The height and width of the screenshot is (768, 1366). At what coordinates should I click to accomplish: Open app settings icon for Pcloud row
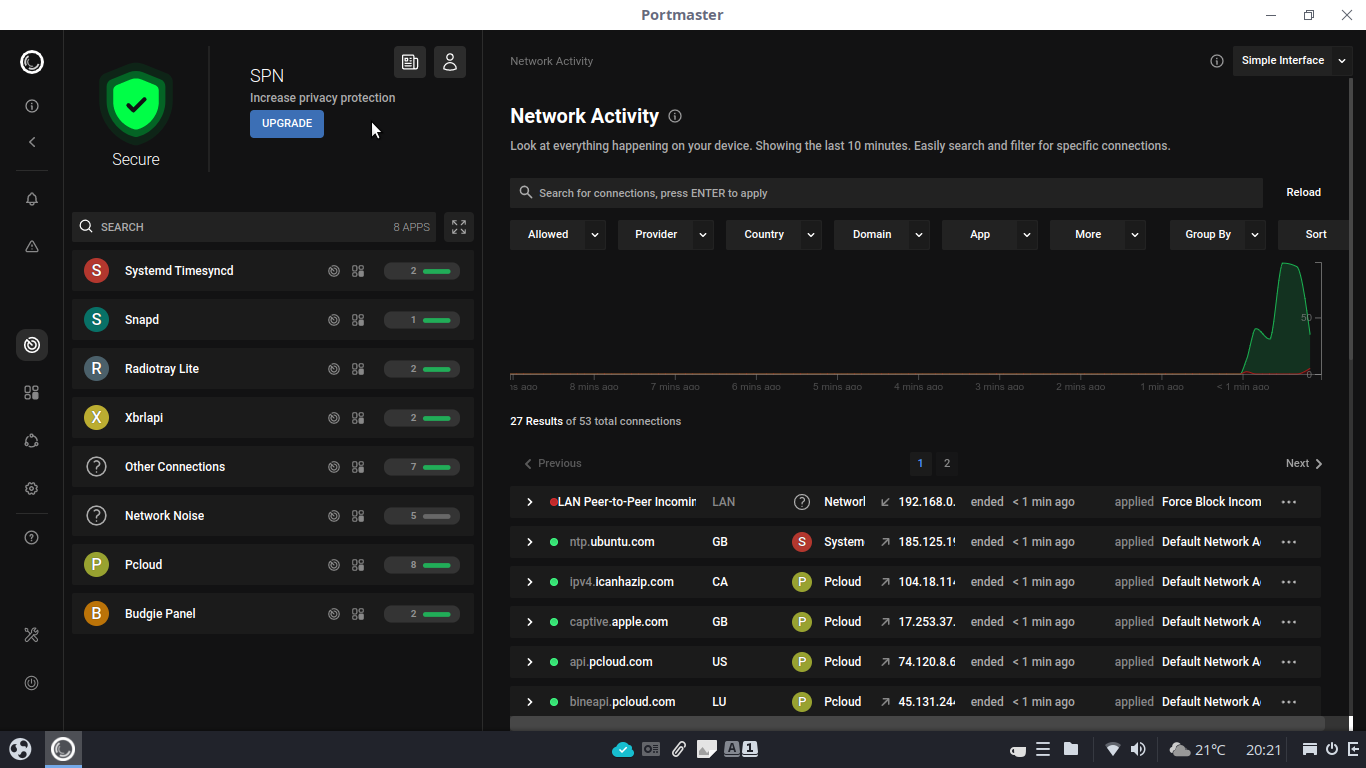point(358,565)
